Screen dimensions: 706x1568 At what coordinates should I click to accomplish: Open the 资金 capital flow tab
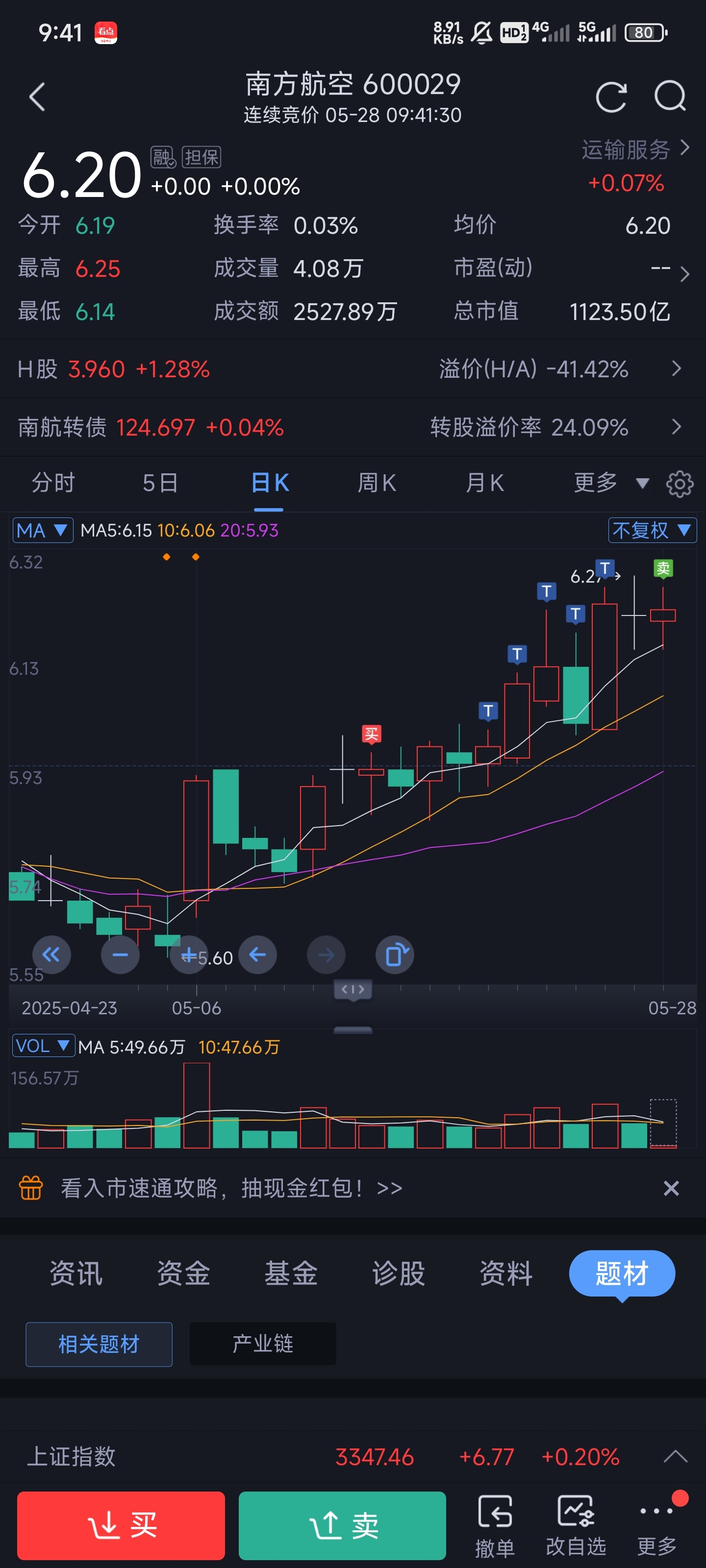point(183,1274)
